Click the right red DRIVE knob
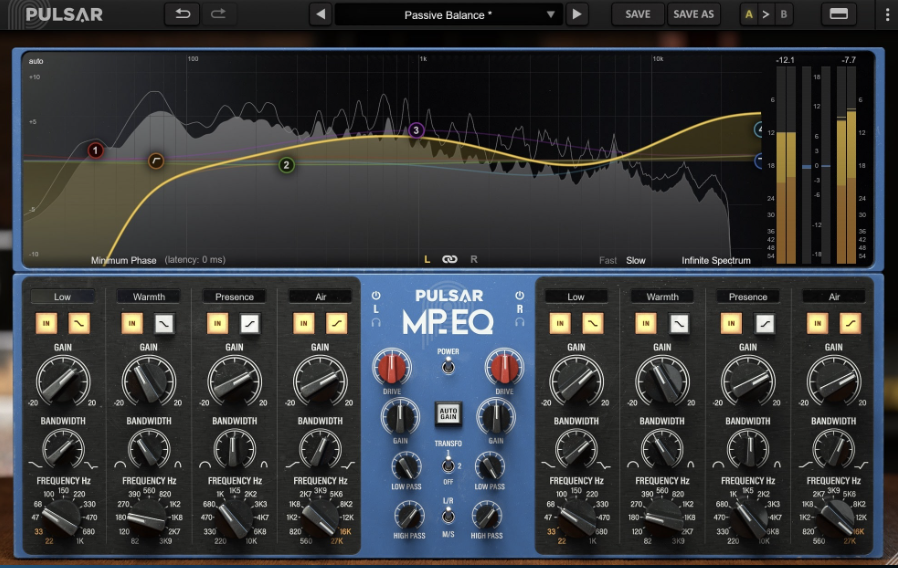 coord(504,367)
